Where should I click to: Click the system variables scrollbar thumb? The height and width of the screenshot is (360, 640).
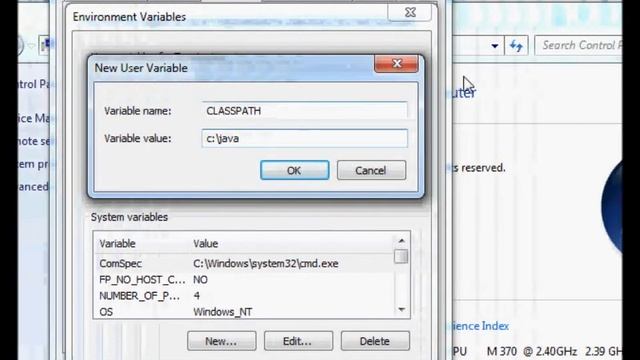point(402,257)
